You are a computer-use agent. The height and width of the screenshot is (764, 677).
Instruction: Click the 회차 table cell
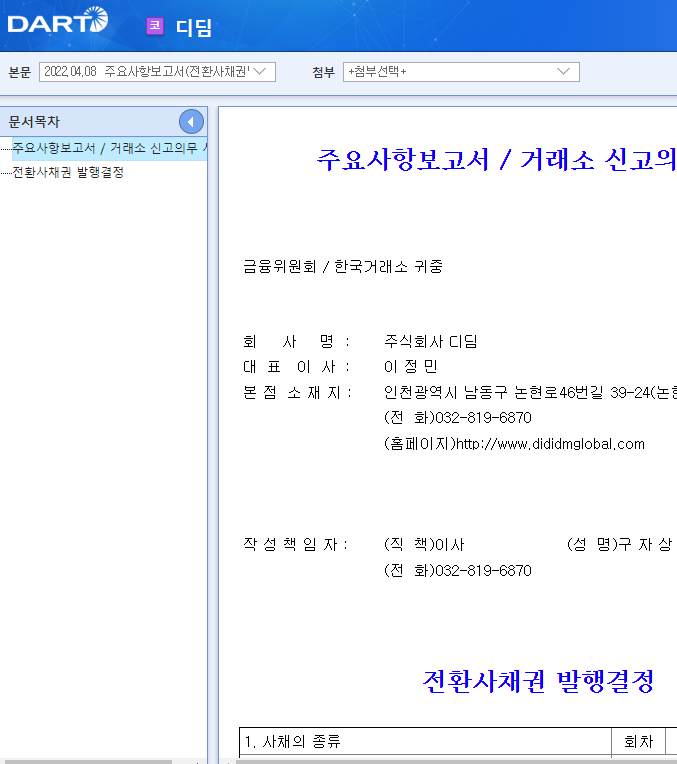pos(638,742)
